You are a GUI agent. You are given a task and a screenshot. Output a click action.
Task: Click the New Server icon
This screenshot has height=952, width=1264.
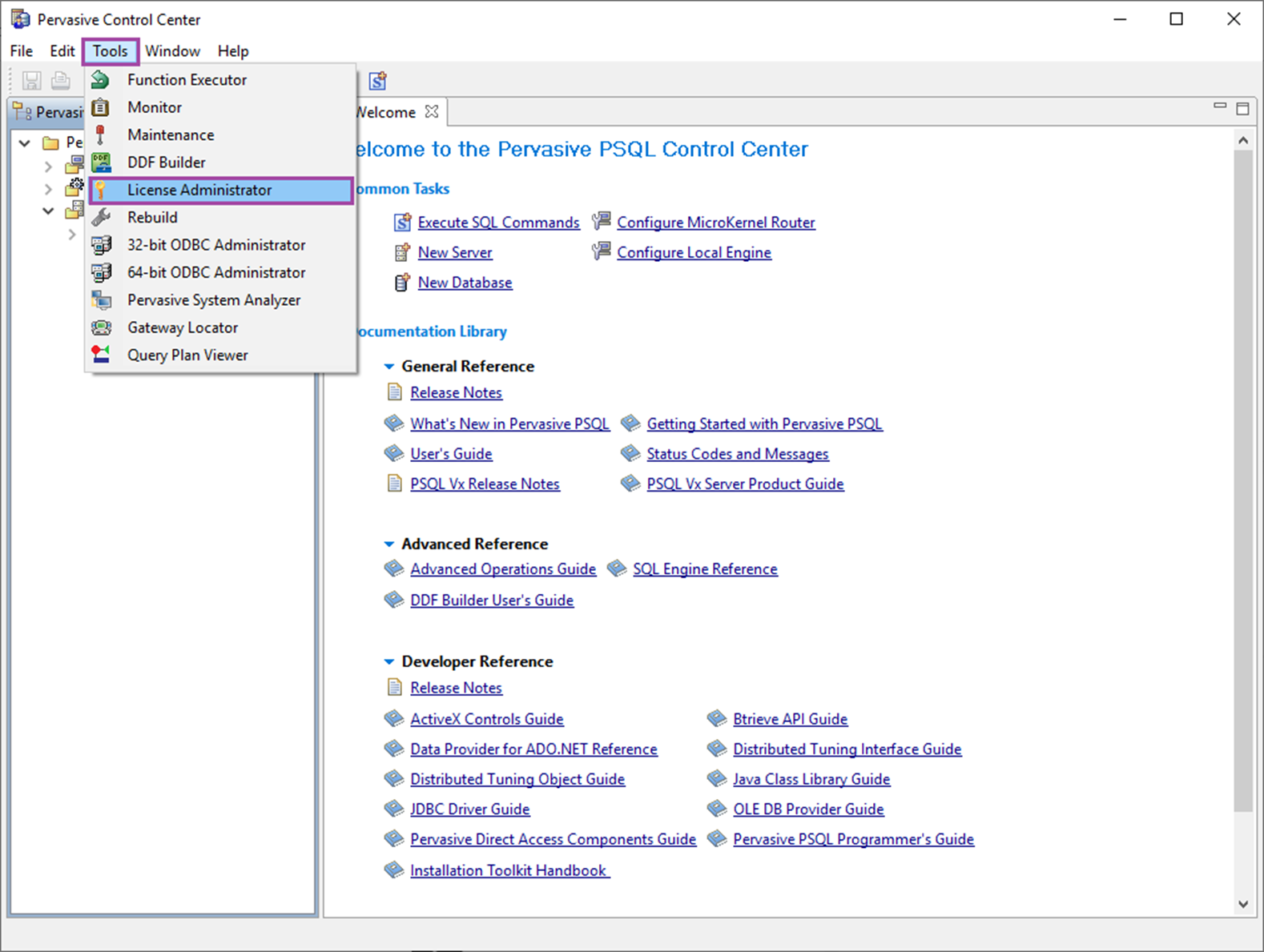pos(403,253)
